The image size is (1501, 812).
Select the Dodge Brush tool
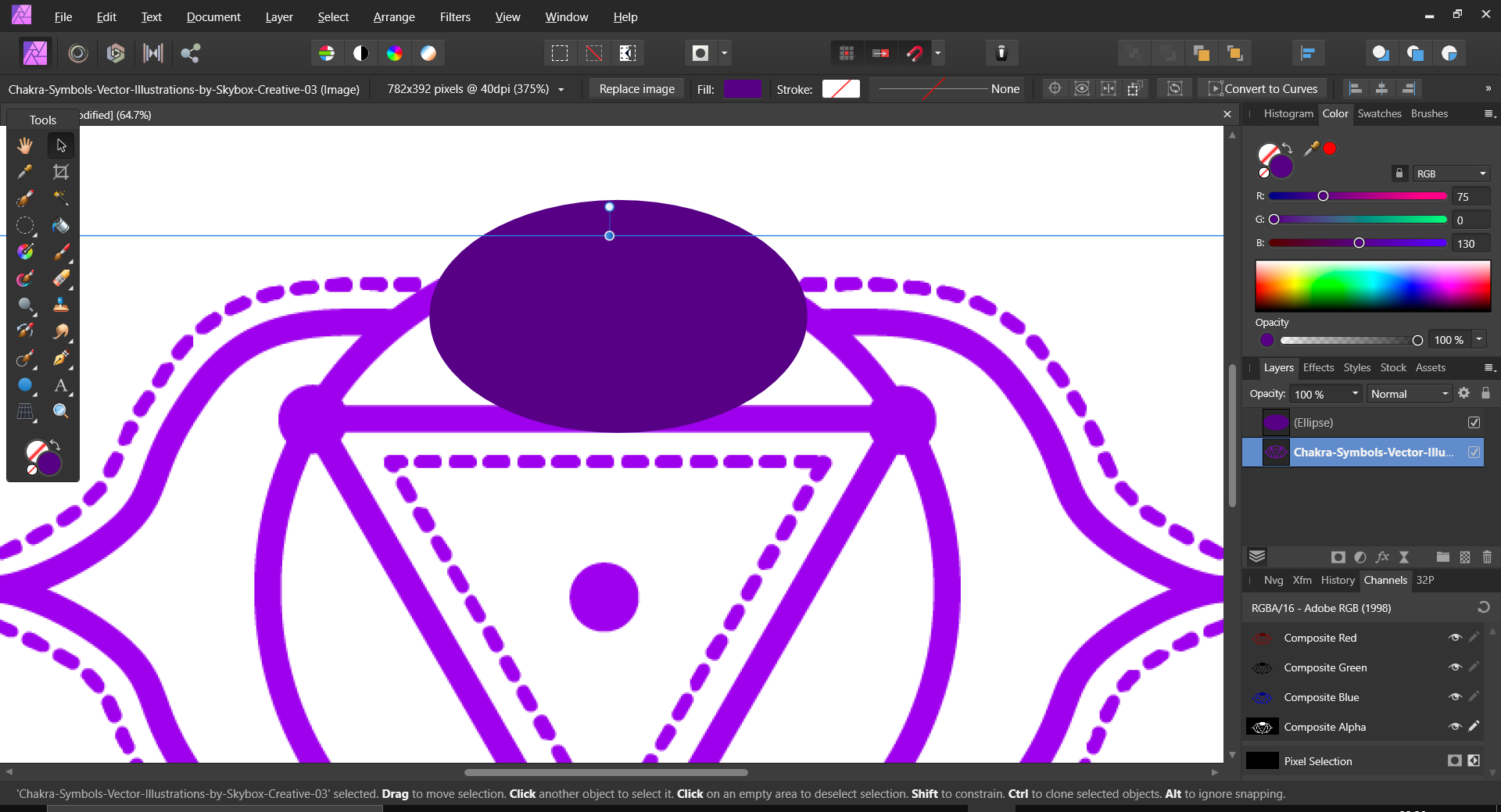point(25,305)
